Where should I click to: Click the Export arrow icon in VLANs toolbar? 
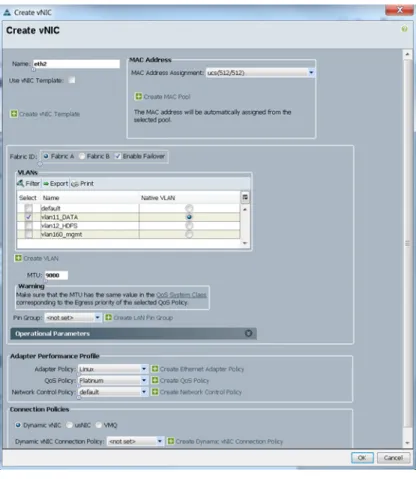[x=46, y=184]
